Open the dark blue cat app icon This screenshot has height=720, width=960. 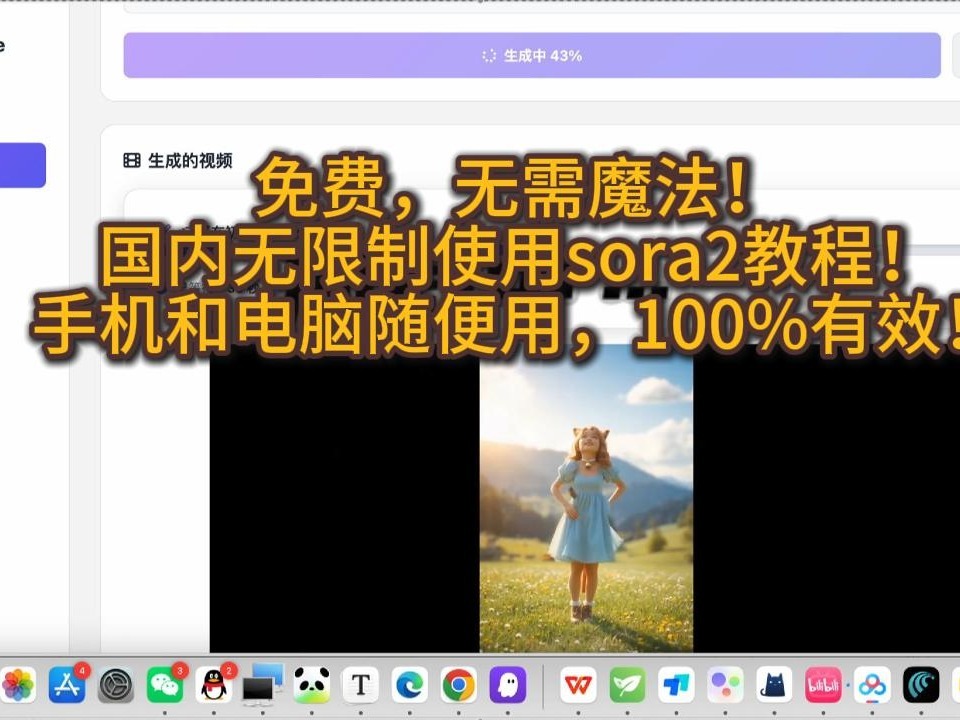pyautogui.click(x=774, y=685)
